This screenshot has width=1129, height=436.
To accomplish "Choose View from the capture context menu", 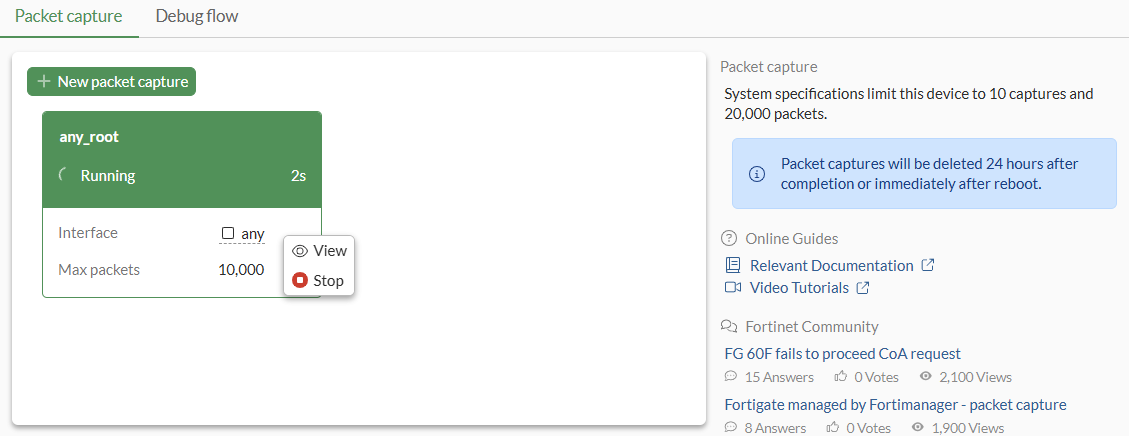I will (329, 251).
